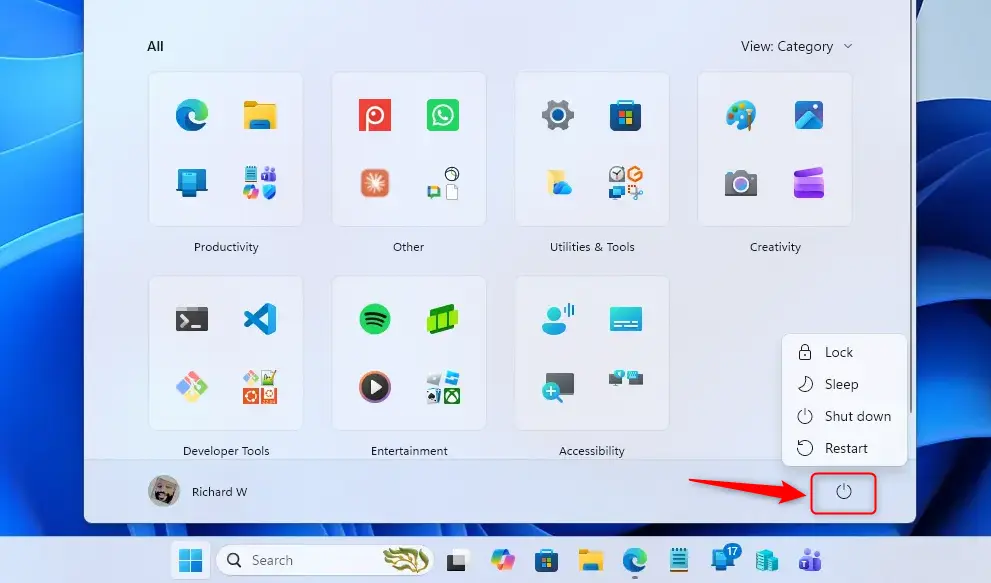
Task: Open File Explorer in the Productivity group
Action: 260,115
